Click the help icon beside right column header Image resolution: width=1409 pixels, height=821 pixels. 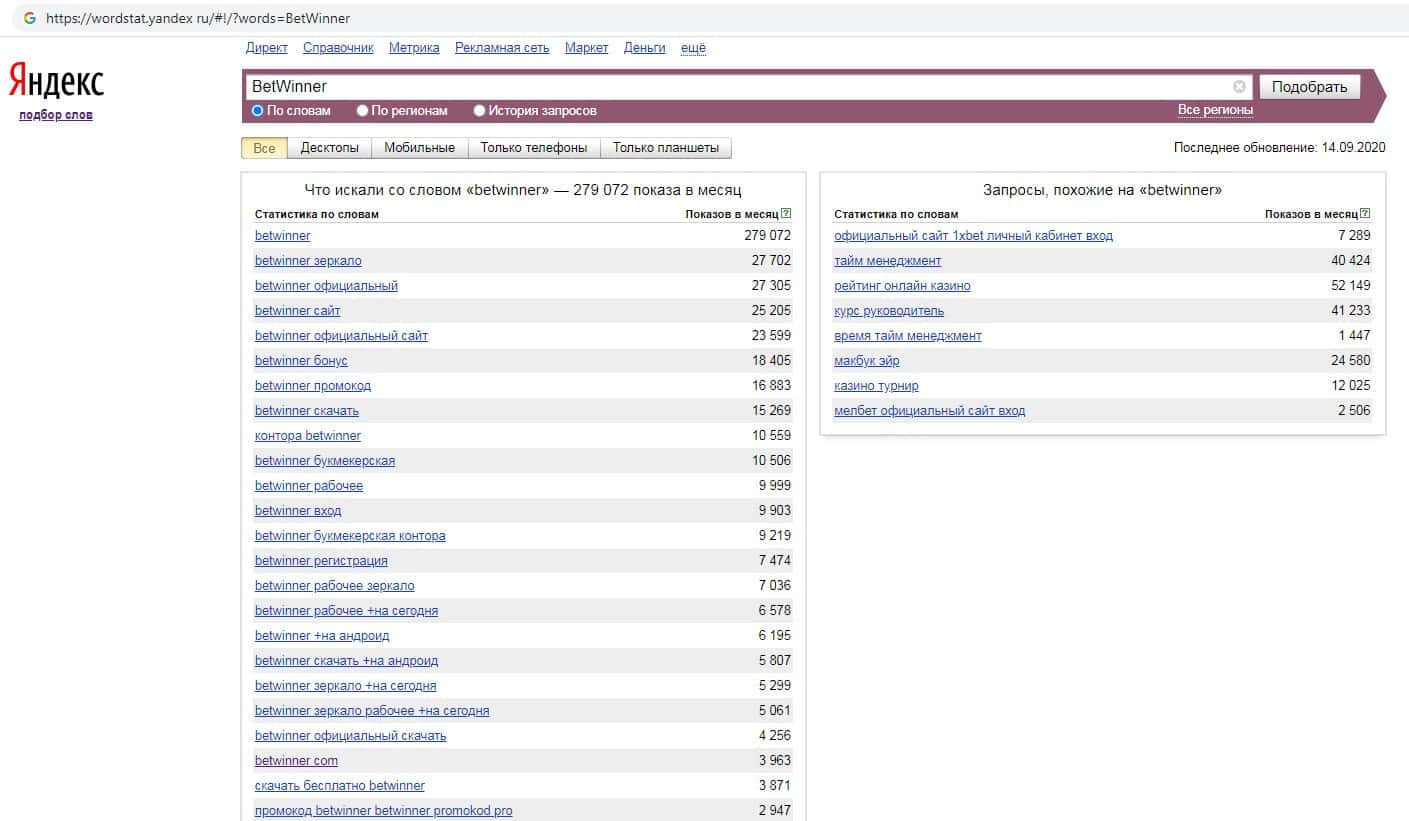1365,214
